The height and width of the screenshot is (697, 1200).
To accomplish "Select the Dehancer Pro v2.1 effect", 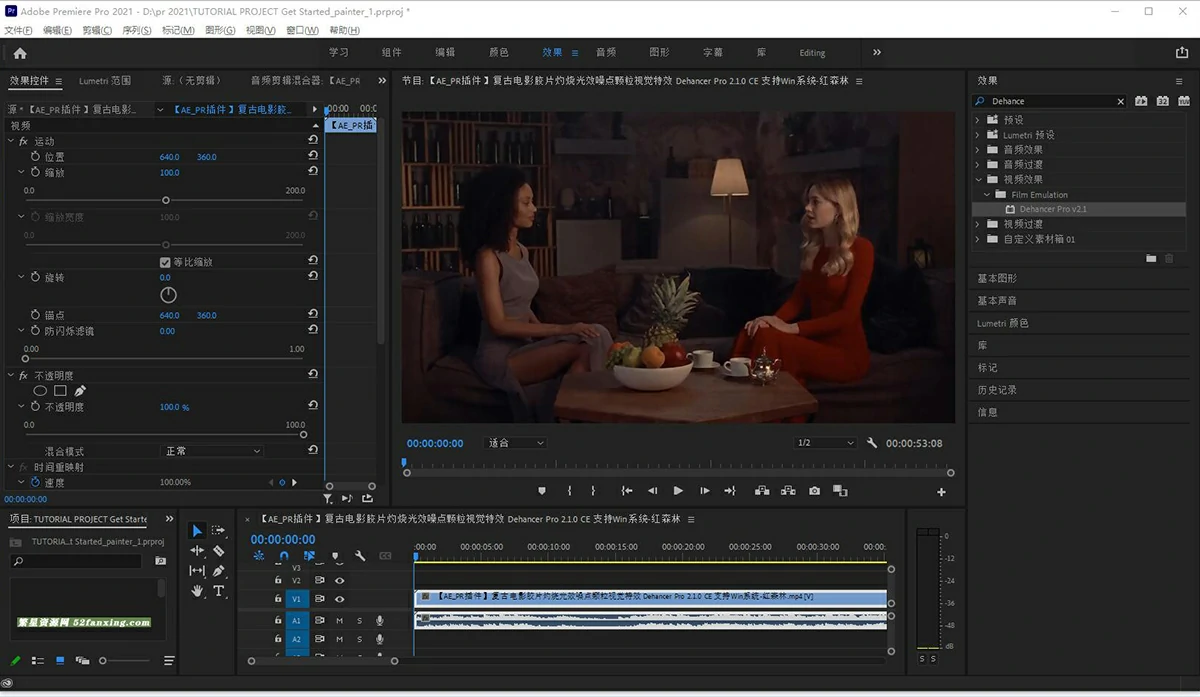I will coord(1052,209).
